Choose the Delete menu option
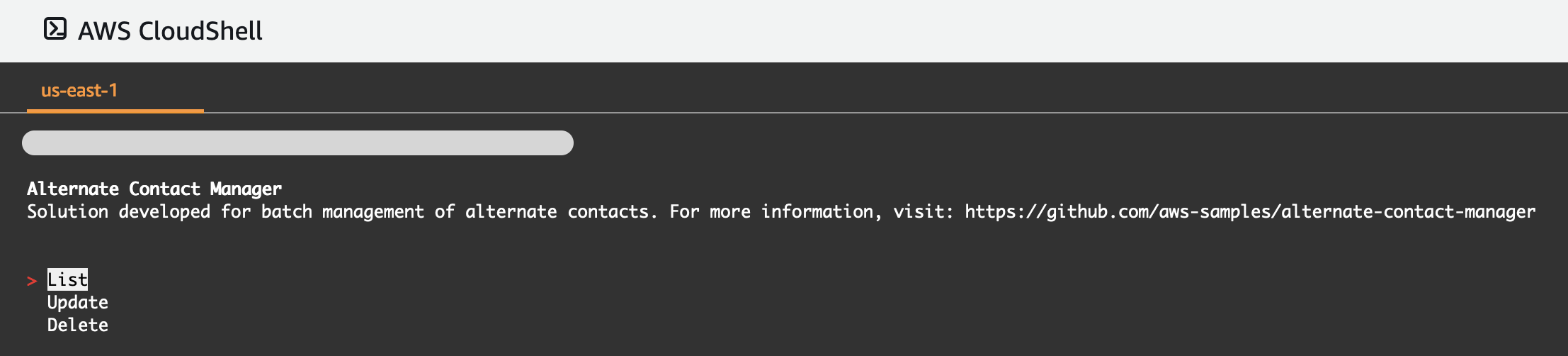 tap(78, 325)
